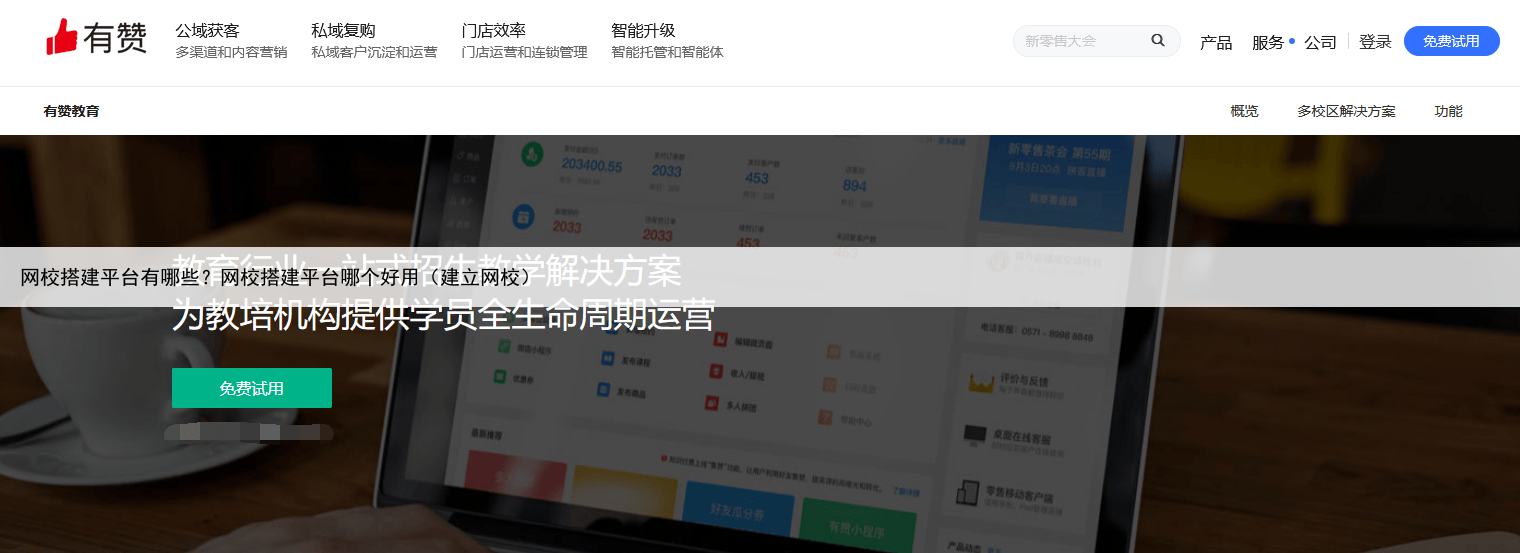Switch to the 功能 tab

coord(1448,111)
